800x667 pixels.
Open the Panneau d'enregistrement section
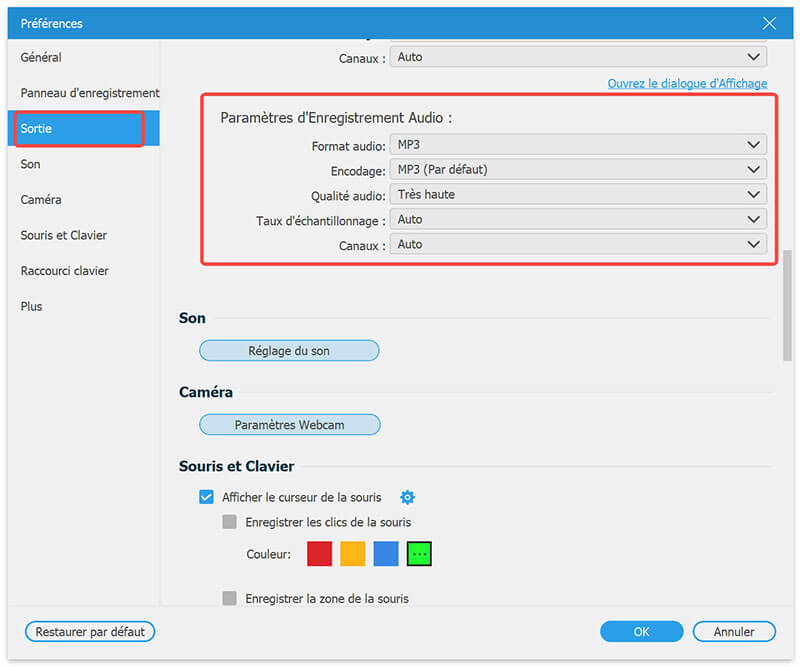pyautogui.click(x=89, y=93)
